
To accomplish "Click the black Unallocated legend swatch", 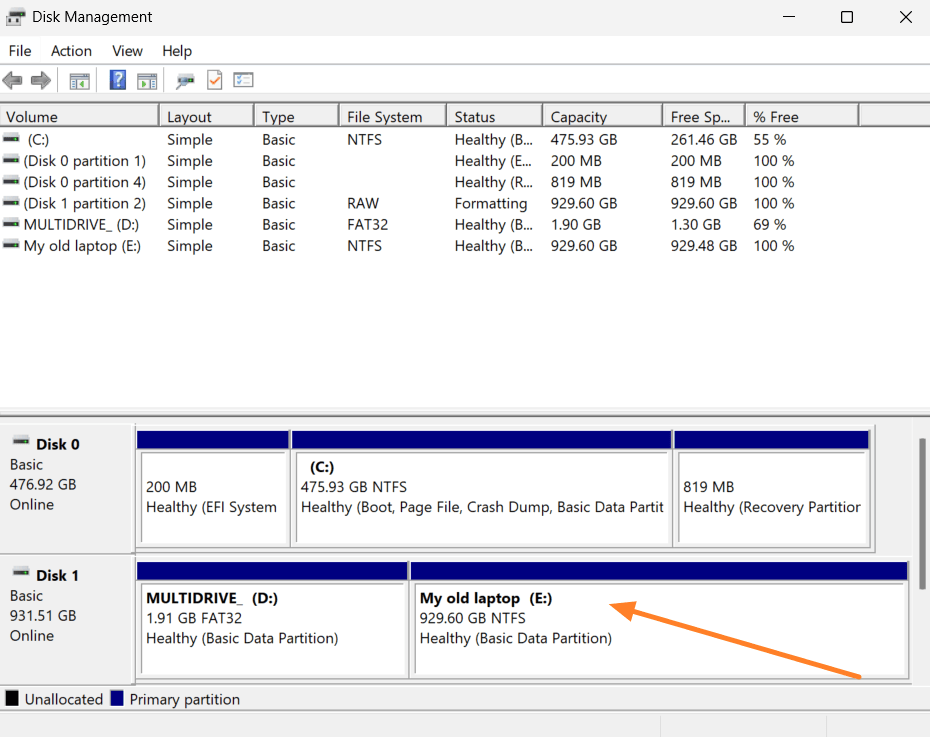I will coord(12,698).
